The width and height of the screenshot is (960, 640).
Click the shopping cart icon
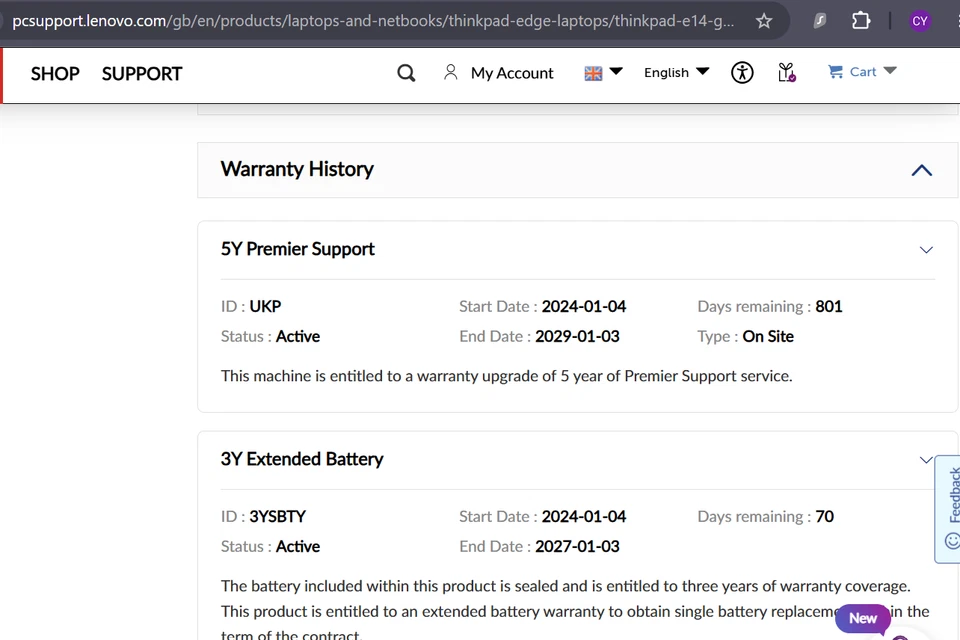tap(835, 72)
